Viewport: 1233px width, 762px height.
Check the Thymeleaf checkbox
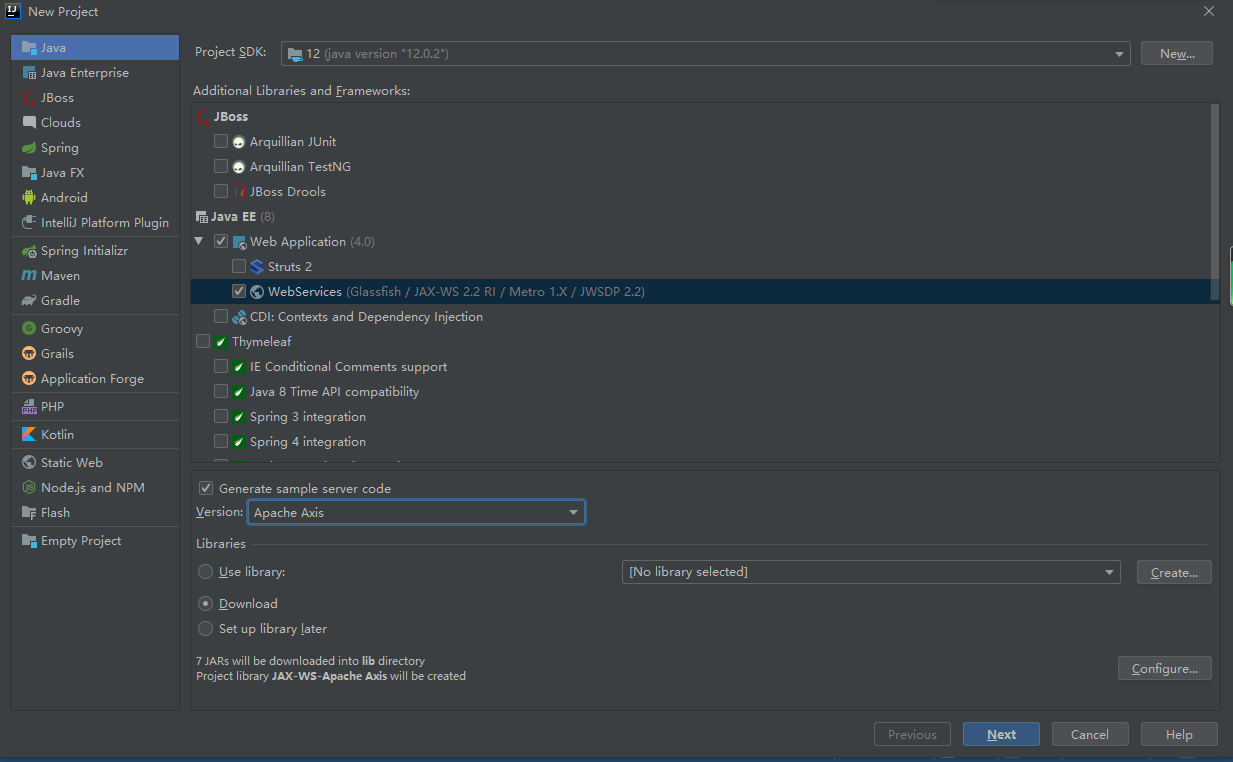(x=203, y=341)
